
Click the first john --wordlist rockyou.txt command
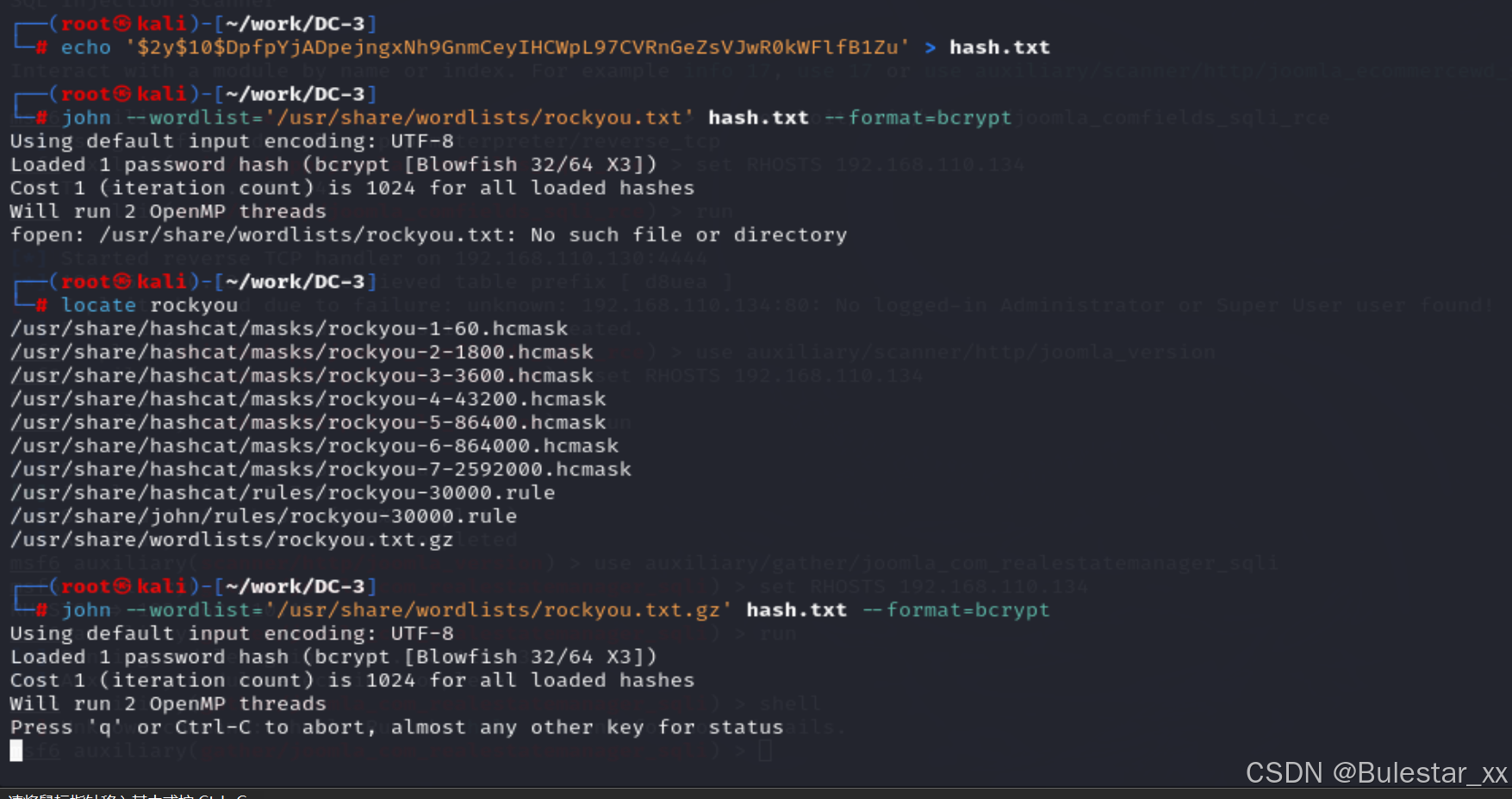536,117
